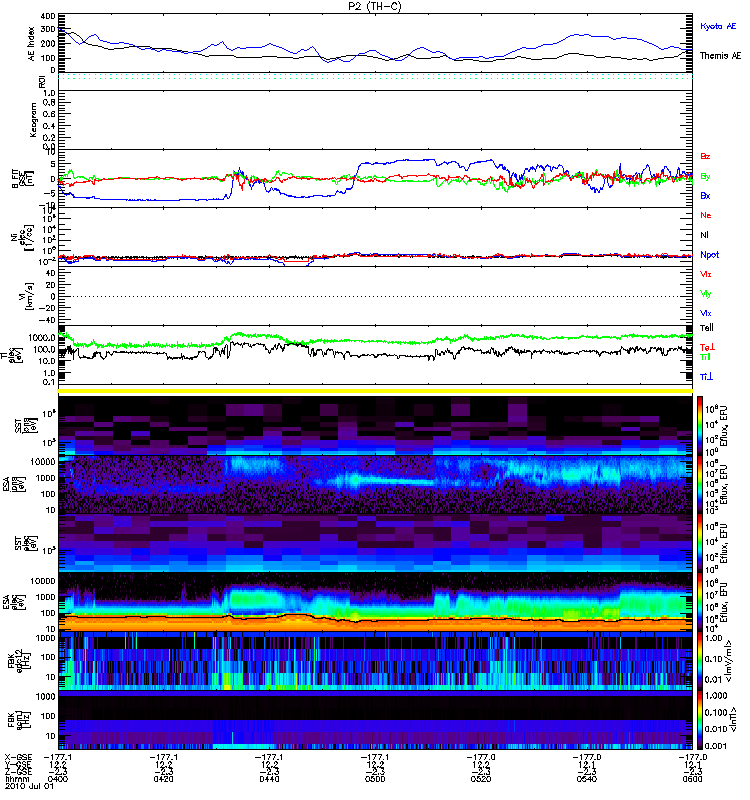Click the "0500" time tick label
Viewport: 750px width, 800px height.
click(x=375, y=779)
